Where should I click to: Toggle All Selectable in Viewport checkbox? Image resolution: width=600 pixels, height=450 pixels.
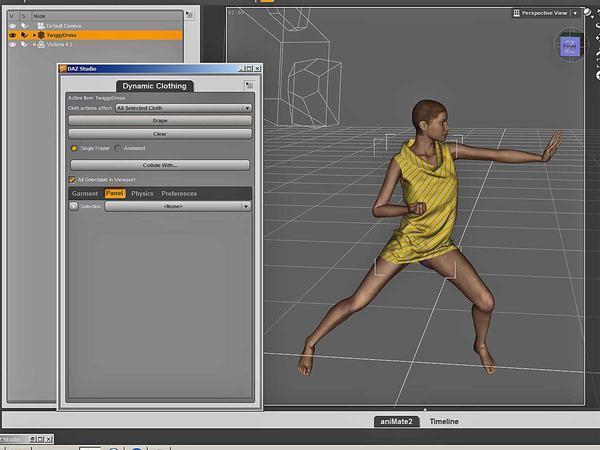click(72, 179)
